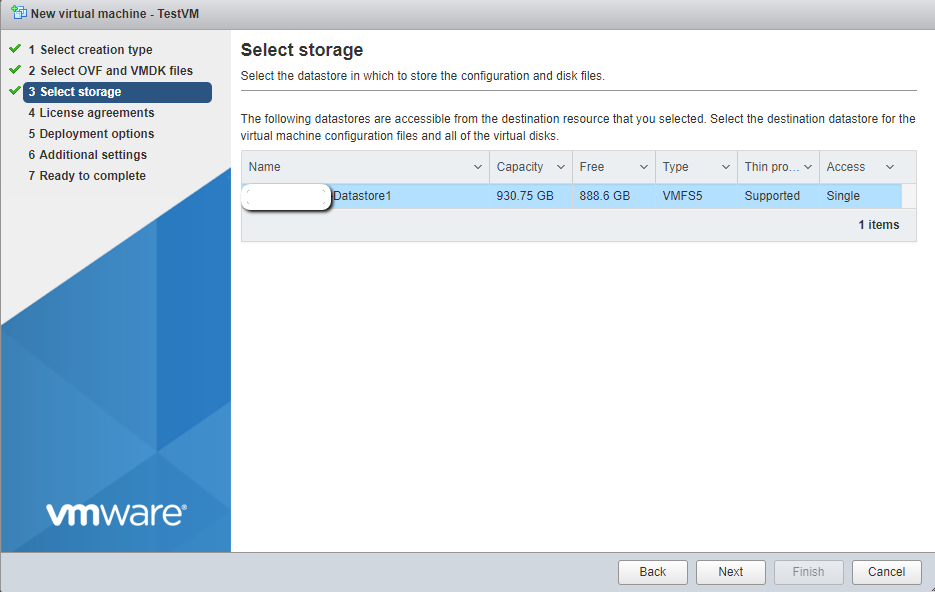Open the Access column dropdown arrow

[x=890, y=167]
